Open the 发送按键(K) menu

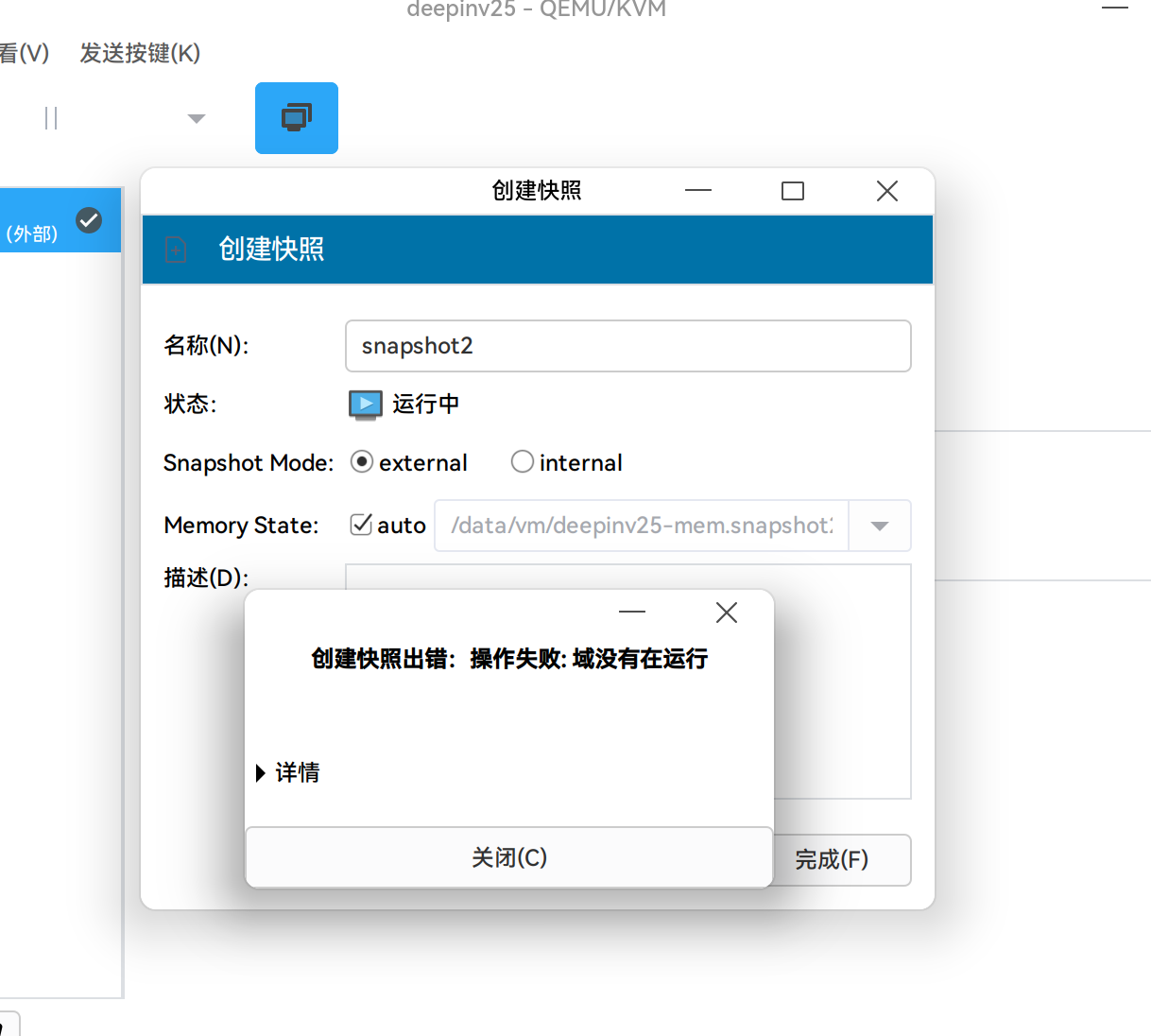click(139, 54)
